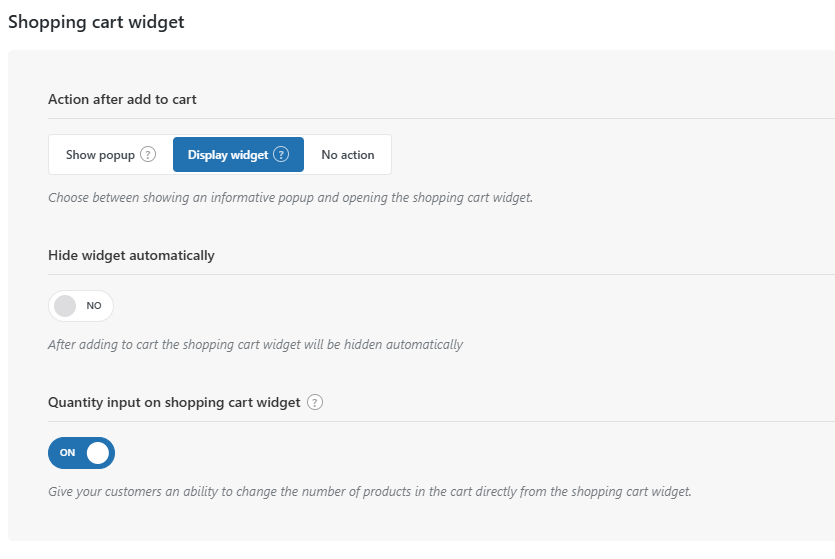Click the Action after add to cart heading

[122, 99]
